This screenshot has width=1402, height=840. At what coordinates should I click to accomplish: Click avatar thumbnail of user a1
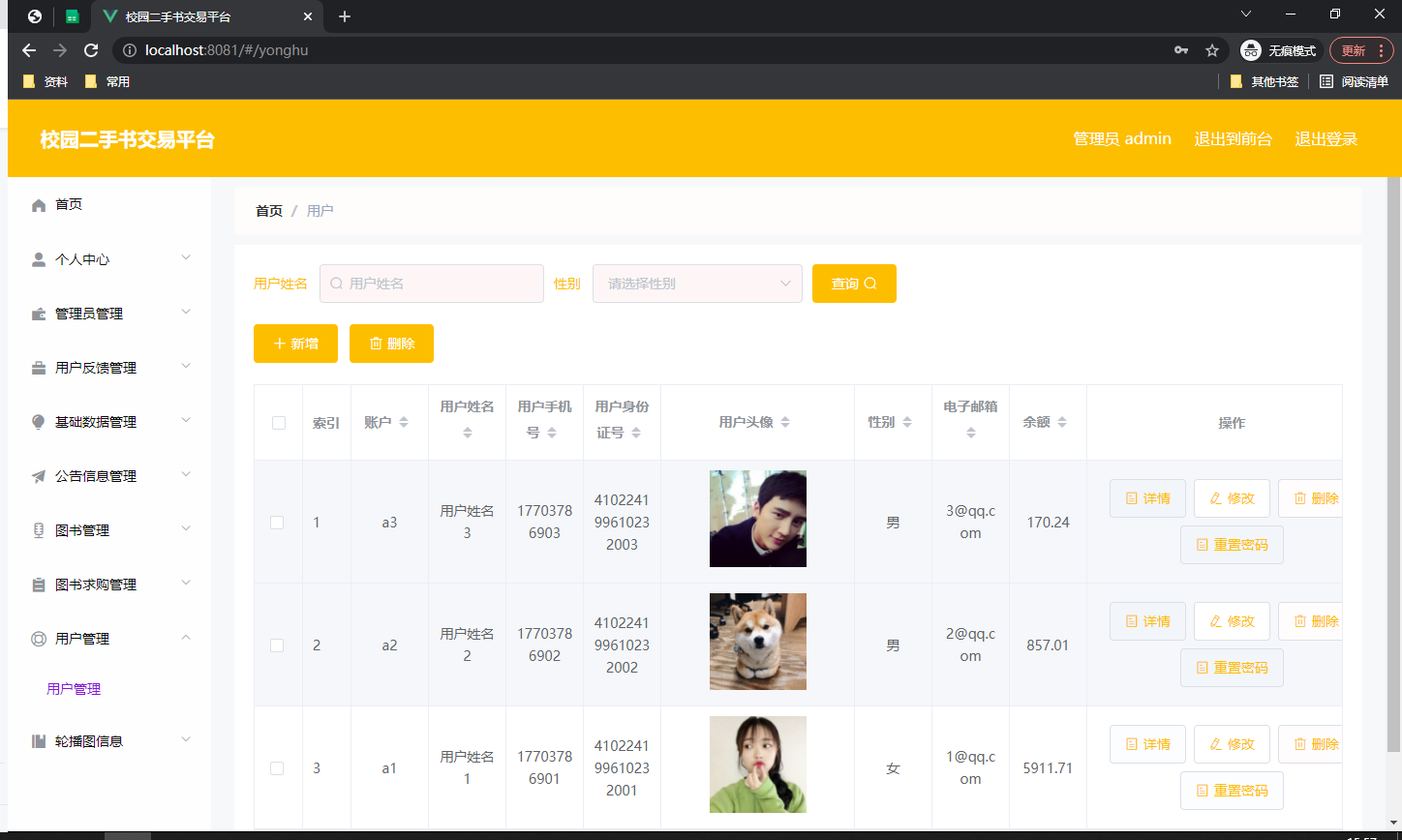click(x=758, y=765)
